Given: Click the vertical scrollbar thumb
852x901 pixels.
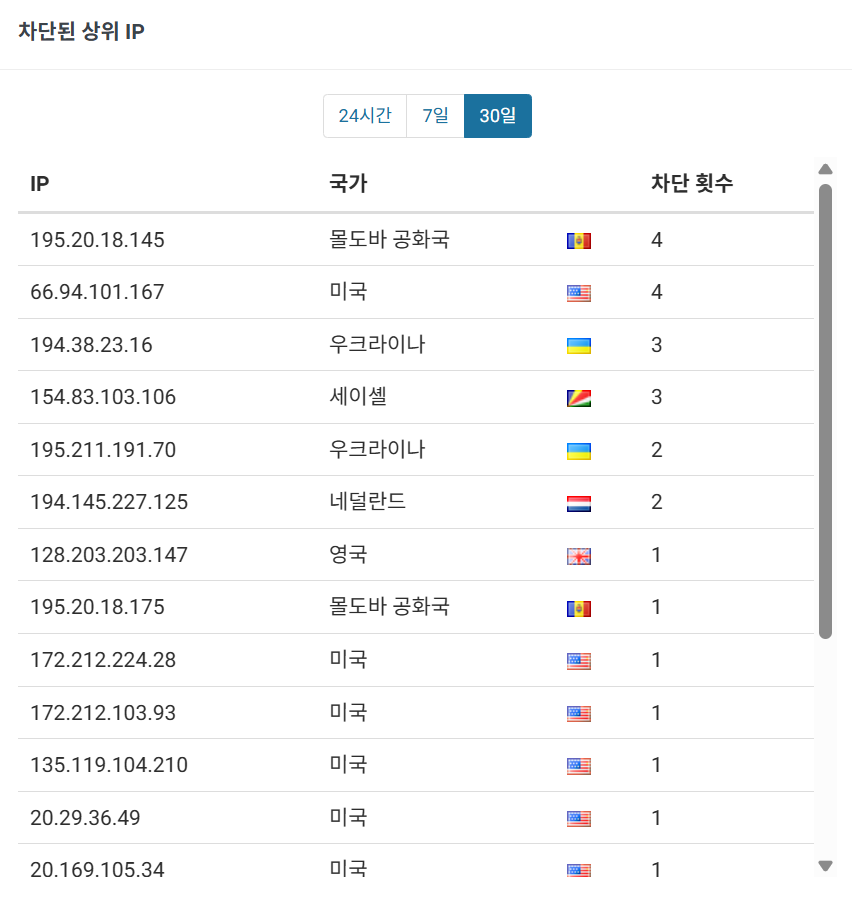Looking at the screenshot, I should coord(826,411).
